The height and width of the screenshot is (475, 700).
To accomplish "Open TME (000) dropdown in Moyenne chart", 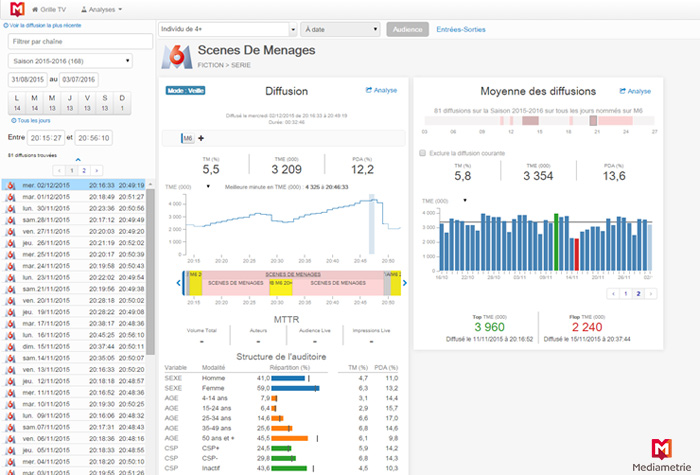I will click(465, 200).
